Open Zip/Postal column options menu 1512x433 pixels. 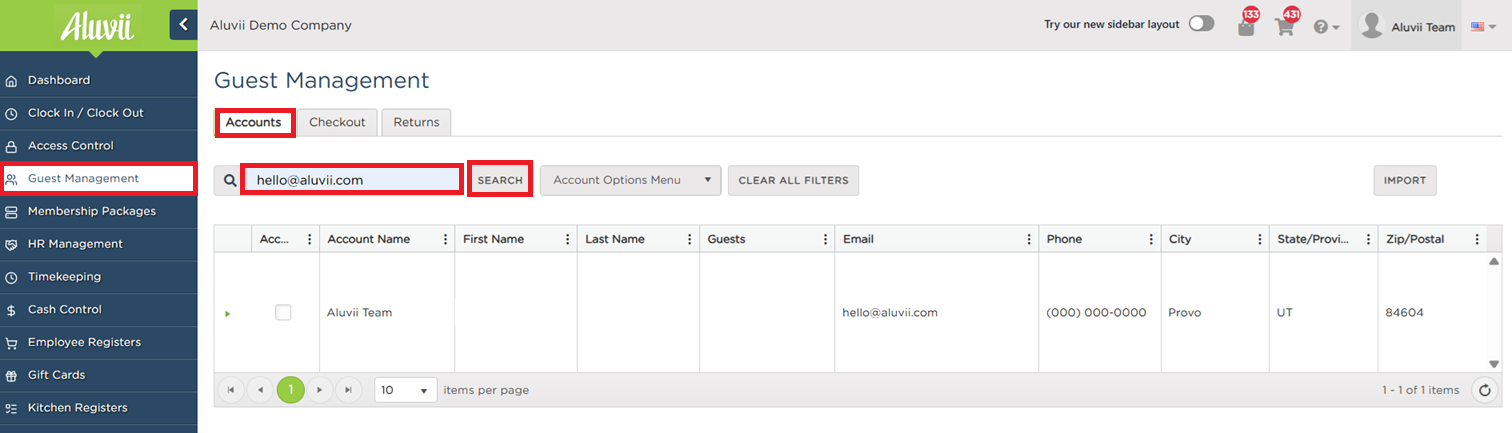pos(1476,239)
